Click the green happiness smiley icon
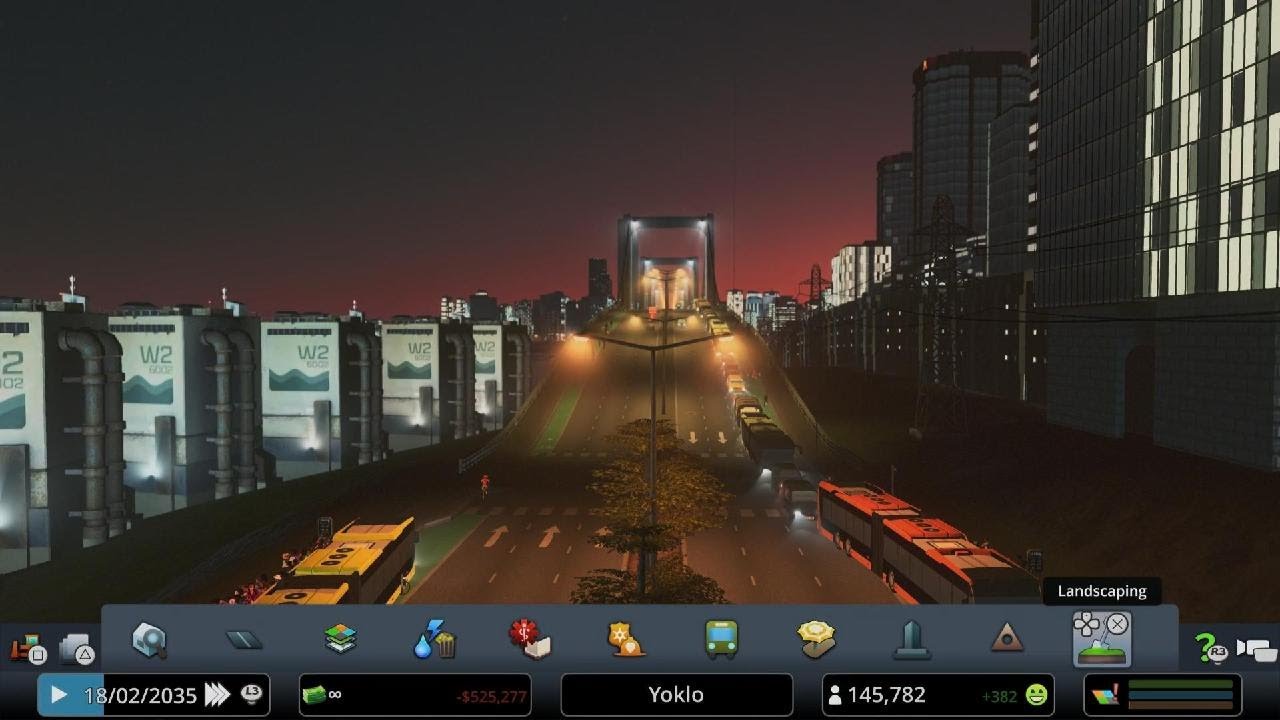The height and width of the screenshot is (720, 1280). point(1036,695)
